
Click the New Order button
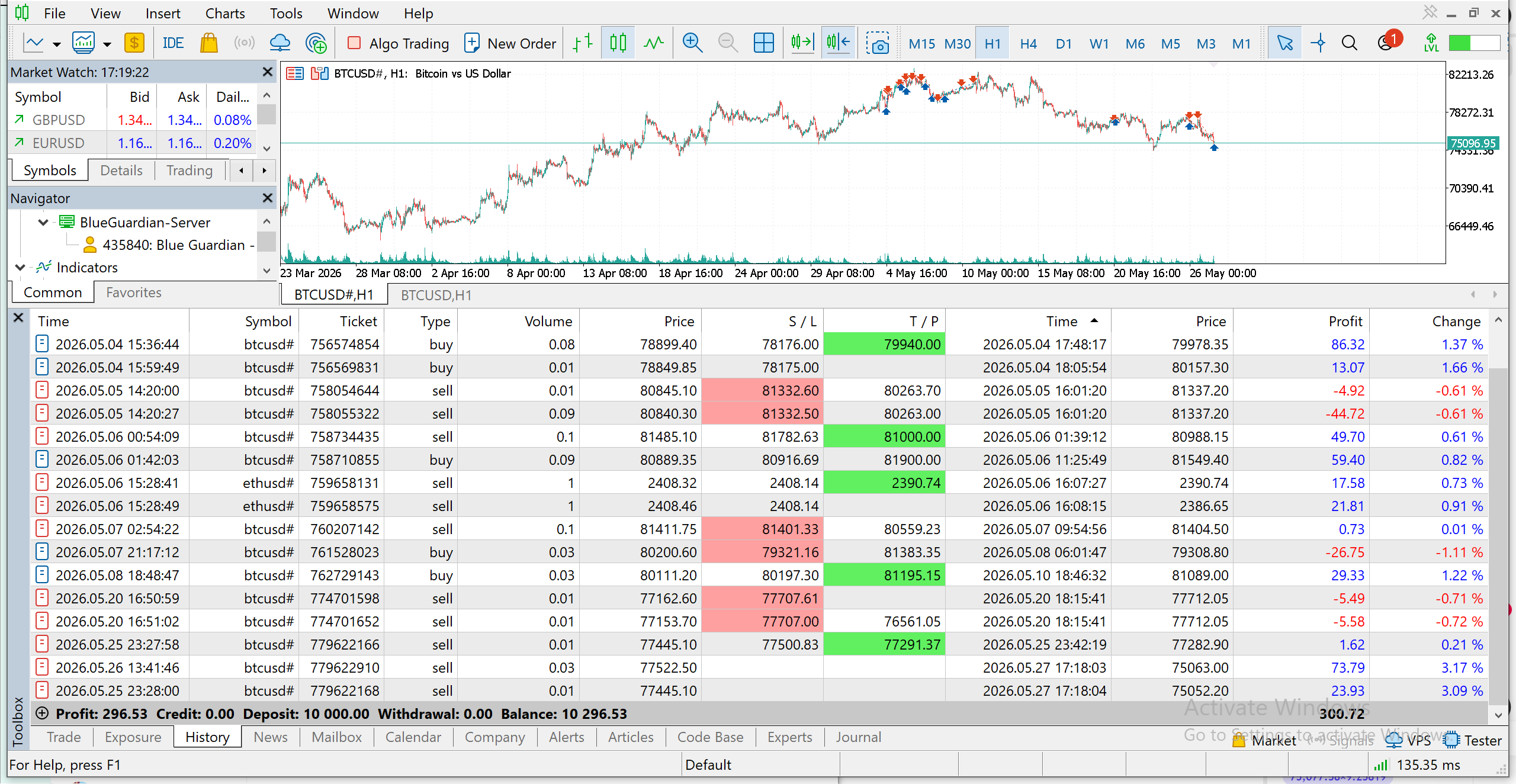point(510,43)
